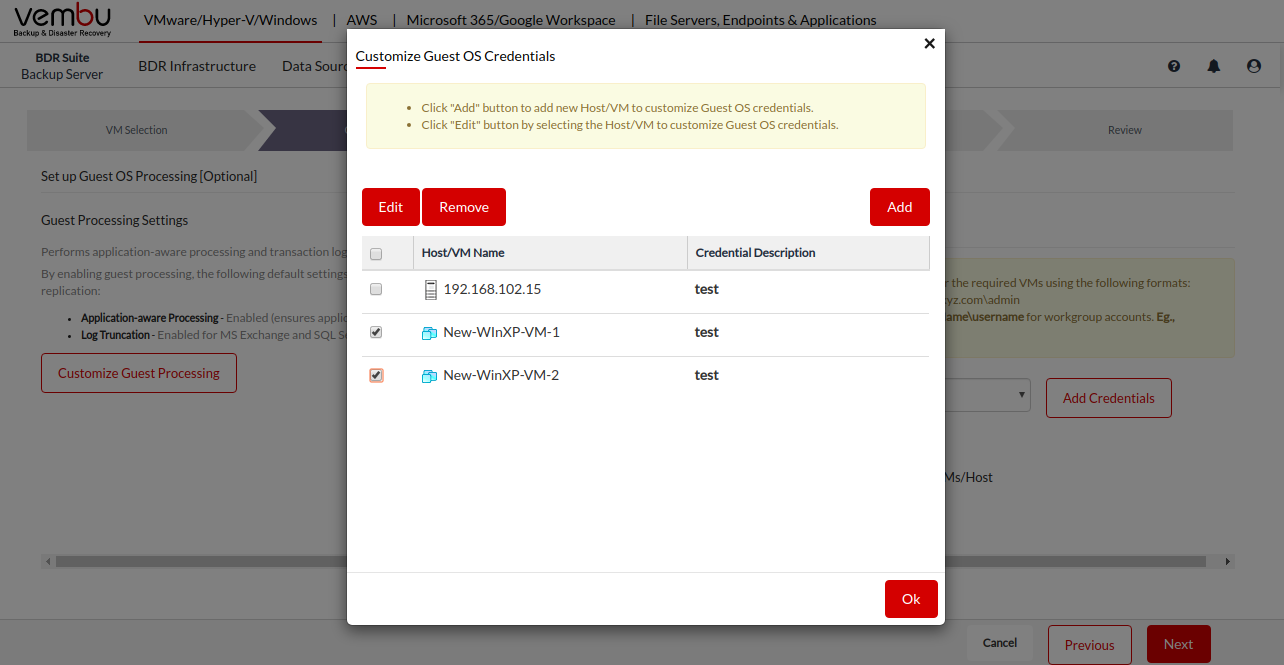
Task: Check the 192.168.102.15 host checkbox
Action: click(x=376, y=289)
